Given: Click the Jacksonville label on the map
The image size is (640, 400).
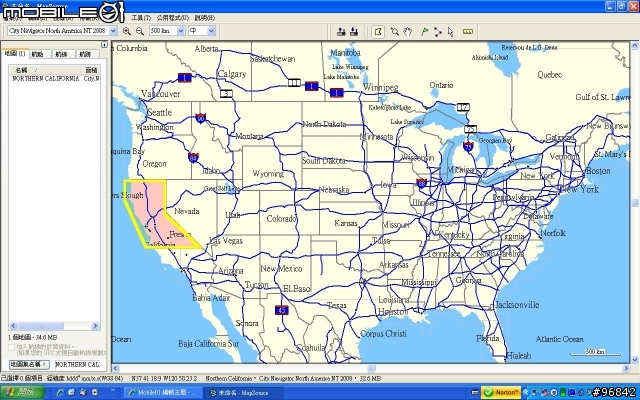Looking at the screenshot, I should click(517, 305).
